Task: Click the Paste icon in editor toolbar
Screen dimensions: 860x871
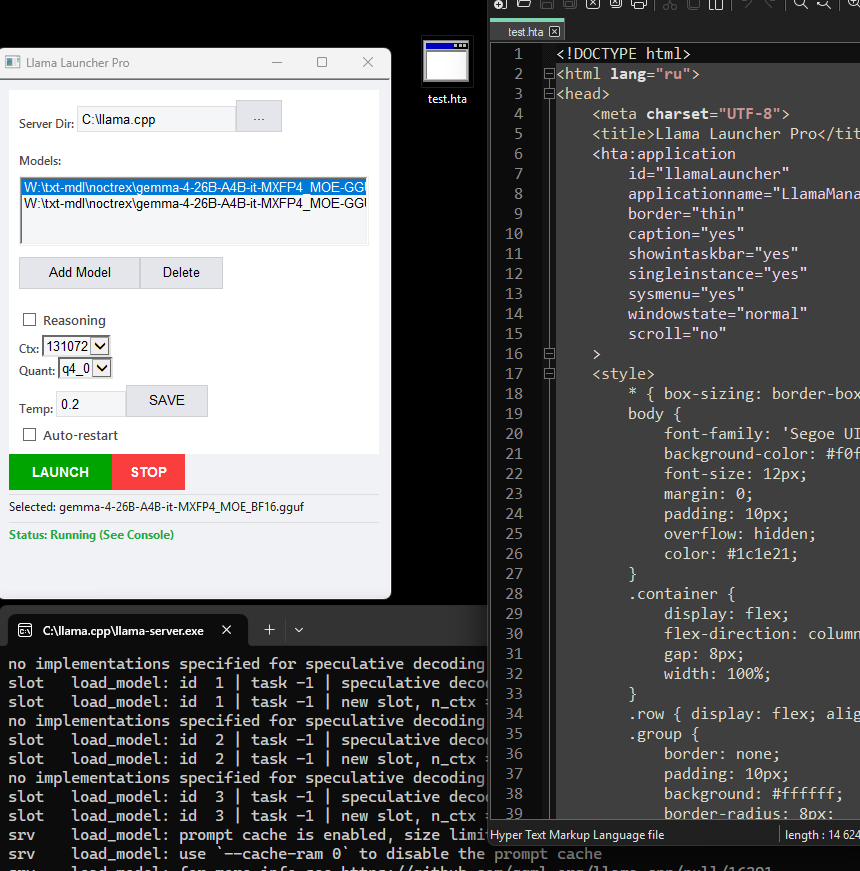Action: click(x=716, y=4)
